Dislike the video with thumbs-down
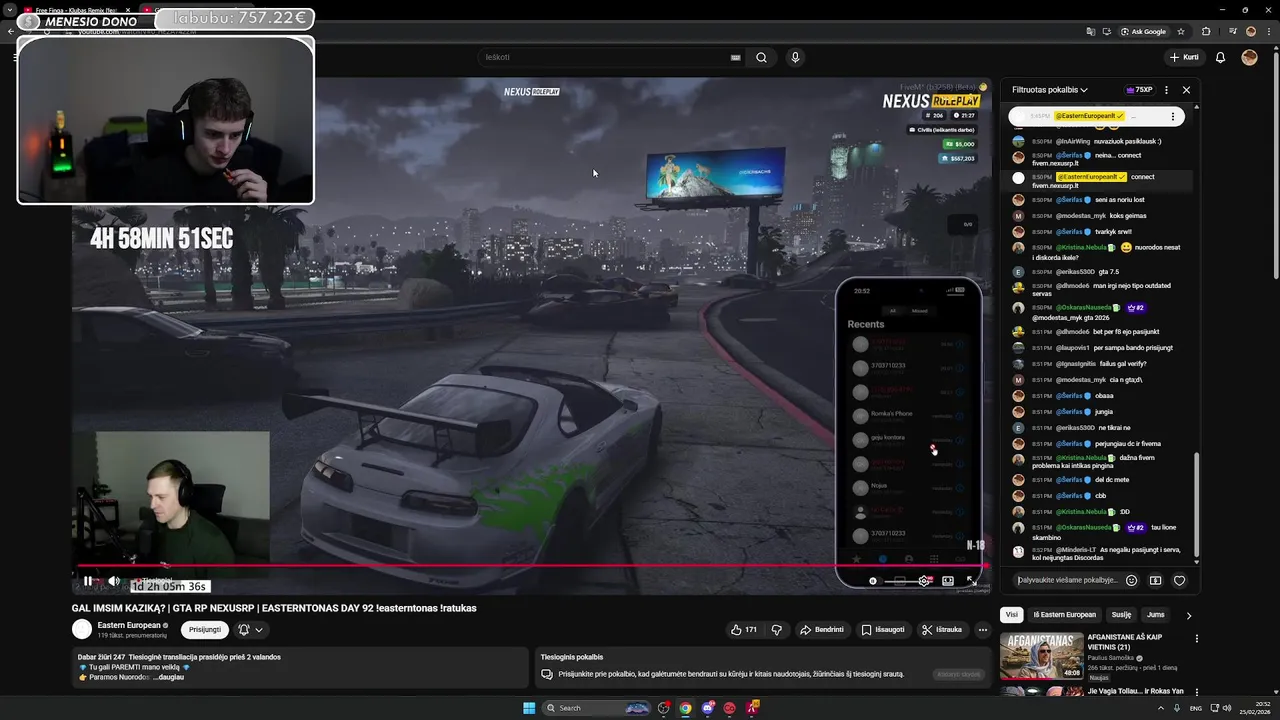Image resolution: width=1280 pixels, height=720 pixels. pyautogui.click(x=777, y=630)
